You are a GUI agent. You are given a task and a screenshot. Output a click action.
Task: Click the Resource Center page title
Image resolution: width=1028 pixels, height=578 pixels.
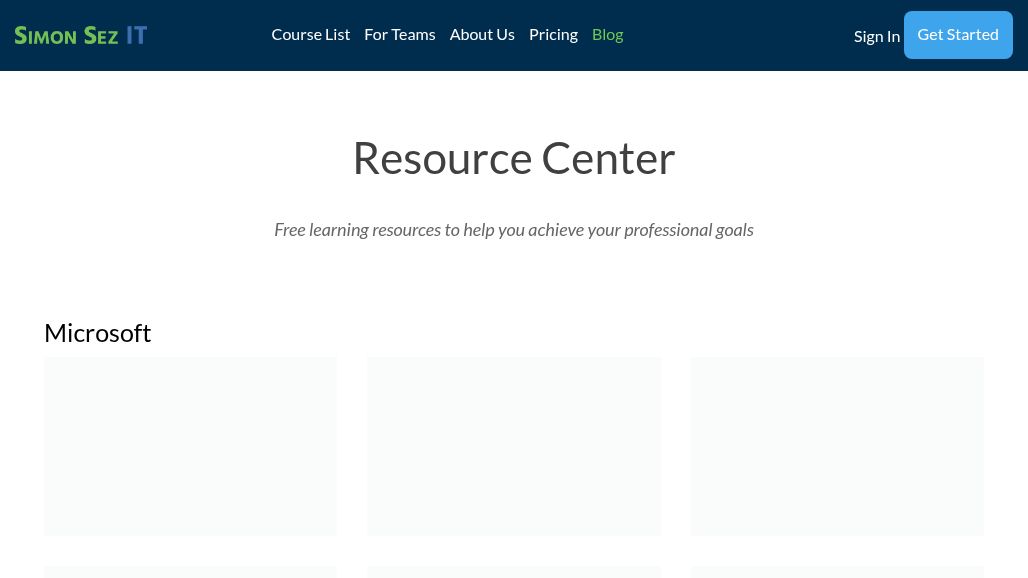tap(514, 157)
